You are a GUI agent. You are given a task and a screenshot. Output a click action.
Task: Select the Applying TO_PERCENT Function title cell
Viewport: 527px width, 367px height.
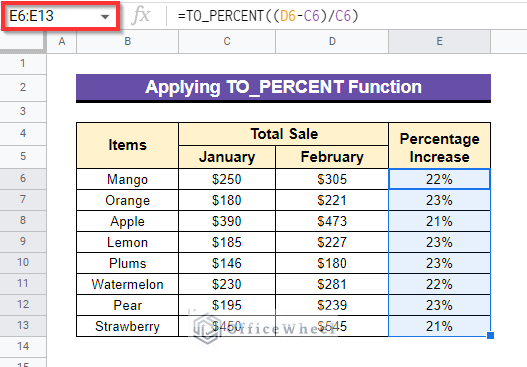pyautogui.click(x=283, y=87)
